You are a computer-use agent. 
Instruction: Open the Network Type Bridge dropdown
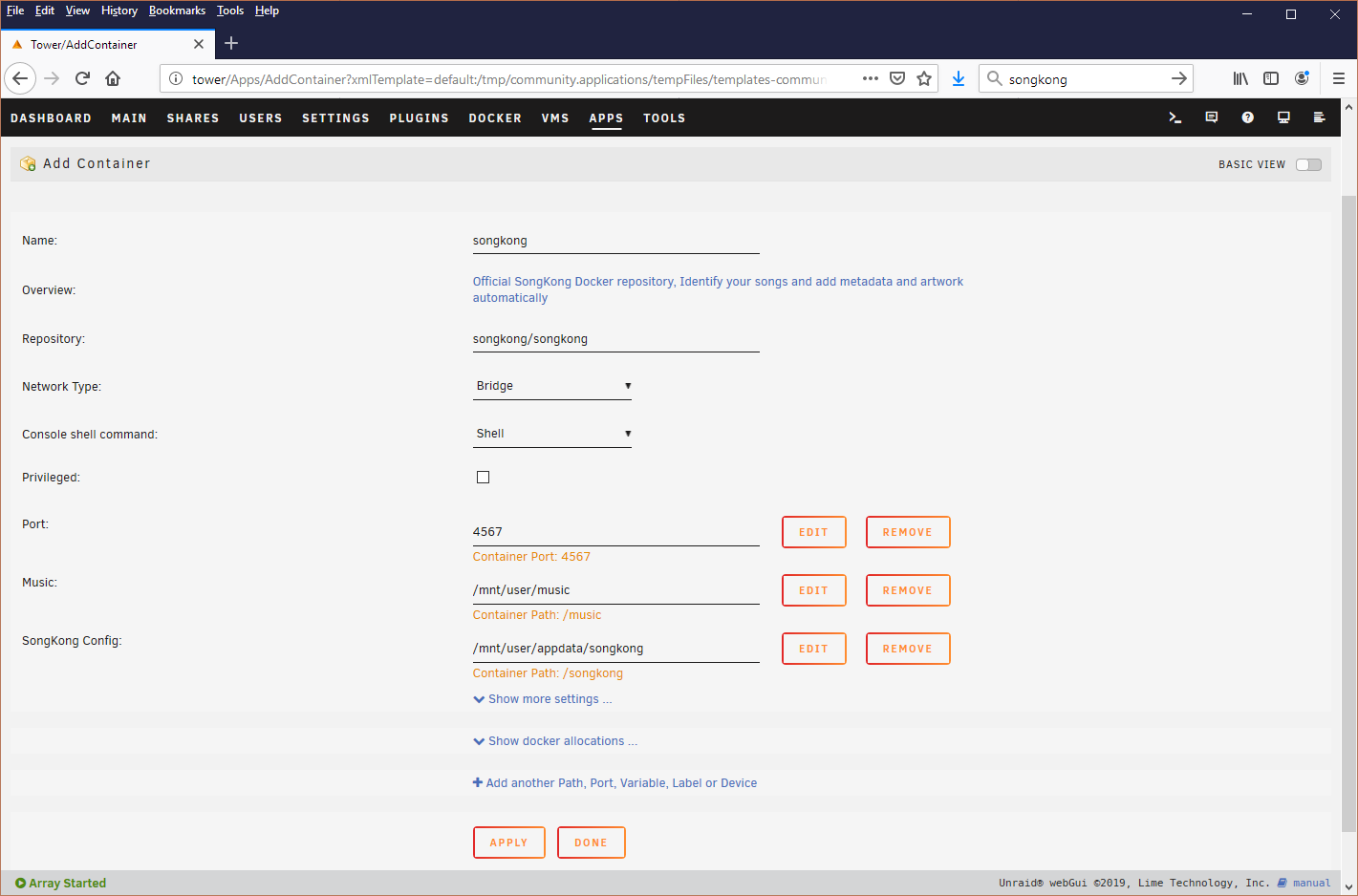[x=552, y=386]
